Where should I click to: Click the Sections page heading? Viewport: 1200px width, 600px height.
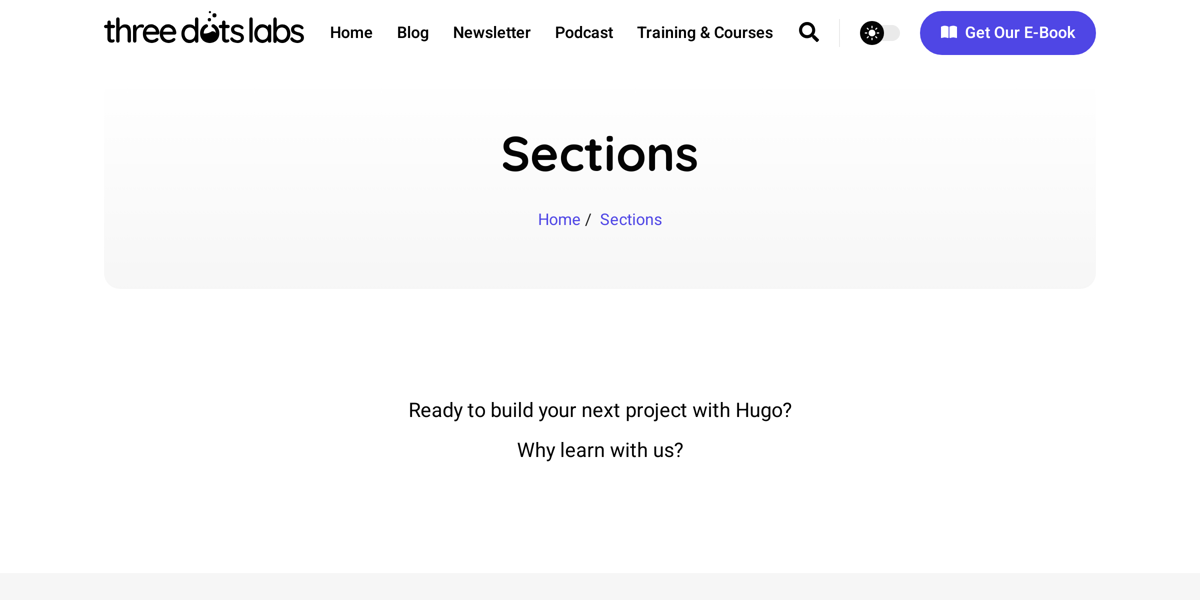600,155
